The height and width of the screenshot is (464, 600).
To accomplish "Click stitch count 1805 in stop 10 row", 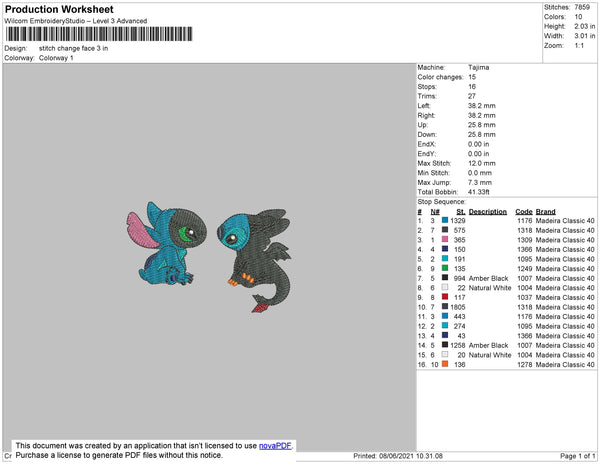I will 458,307.
